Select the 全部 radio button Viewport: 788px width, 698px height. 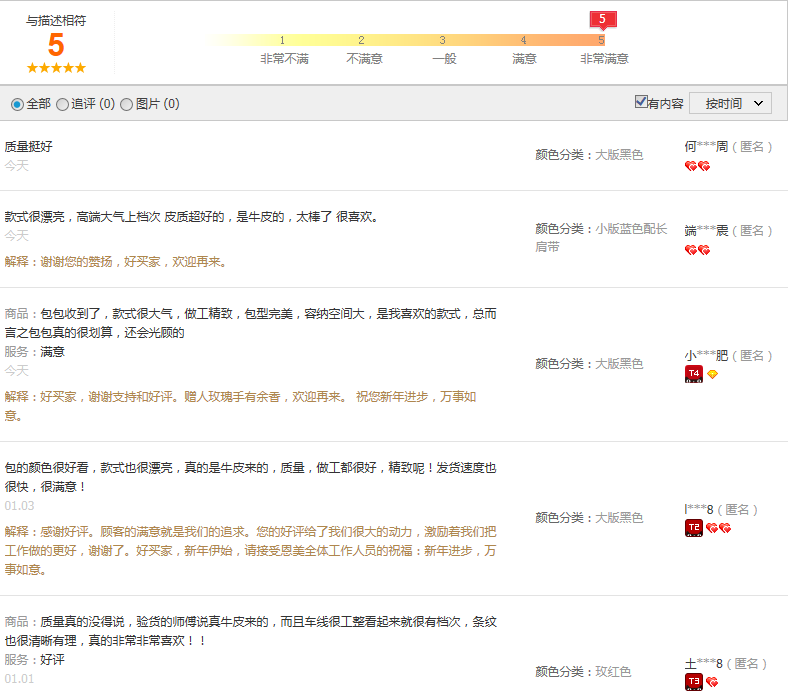[x=17, y=105]
